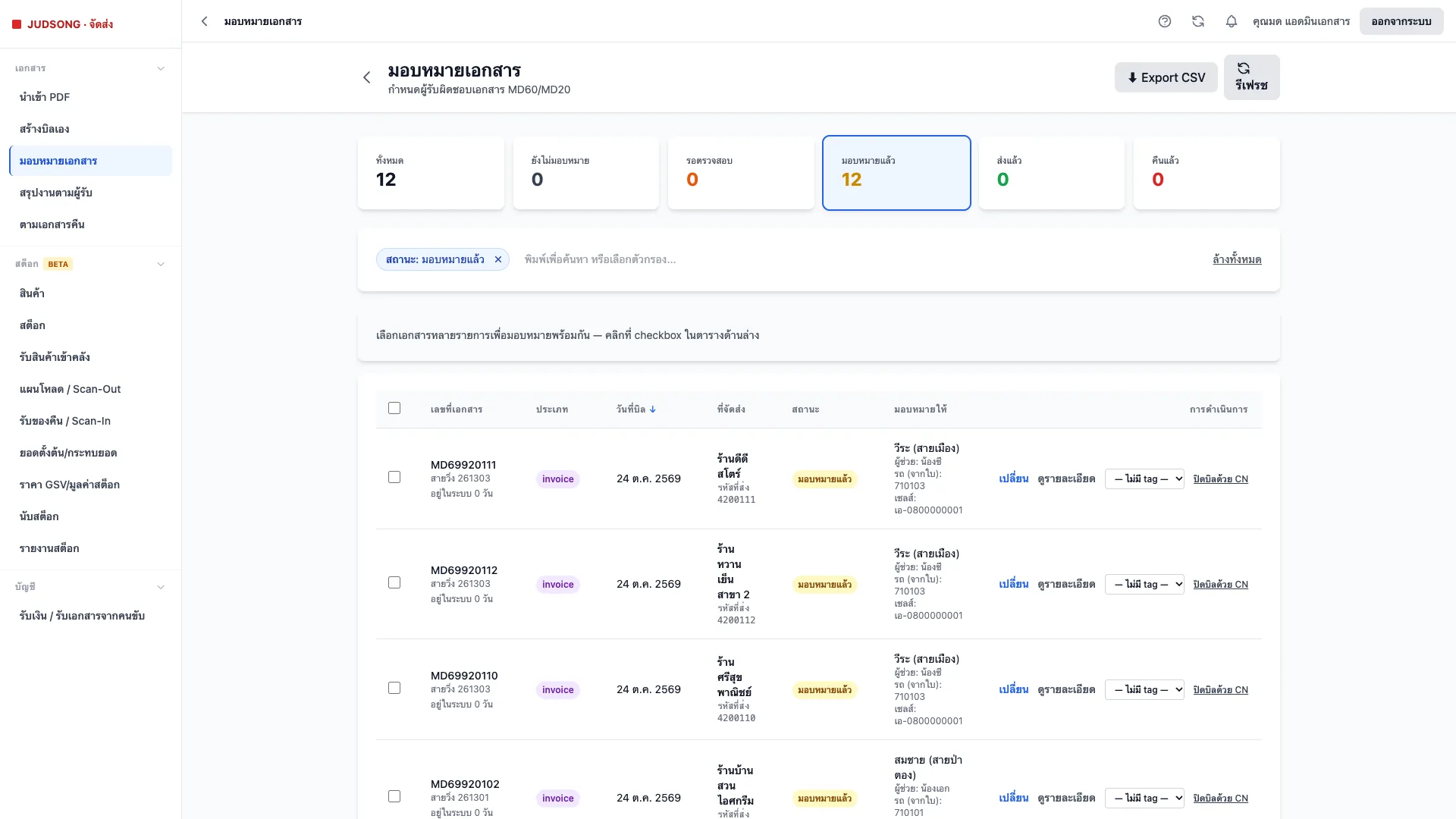
Task: Click the top bar back arrow
Action: click(204, 21)
